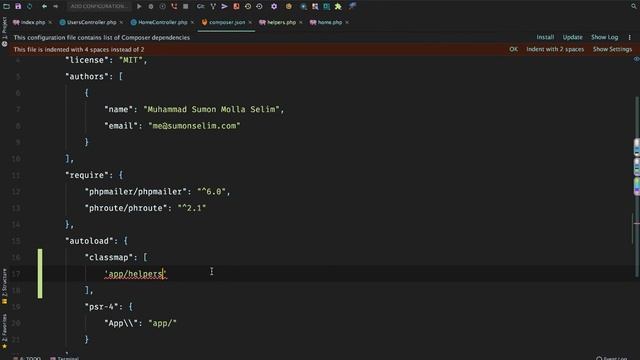The height and width of the screenshot is (360, 640).
Task: Navigate back with the left arrow icon
Action: coord(44,6)
